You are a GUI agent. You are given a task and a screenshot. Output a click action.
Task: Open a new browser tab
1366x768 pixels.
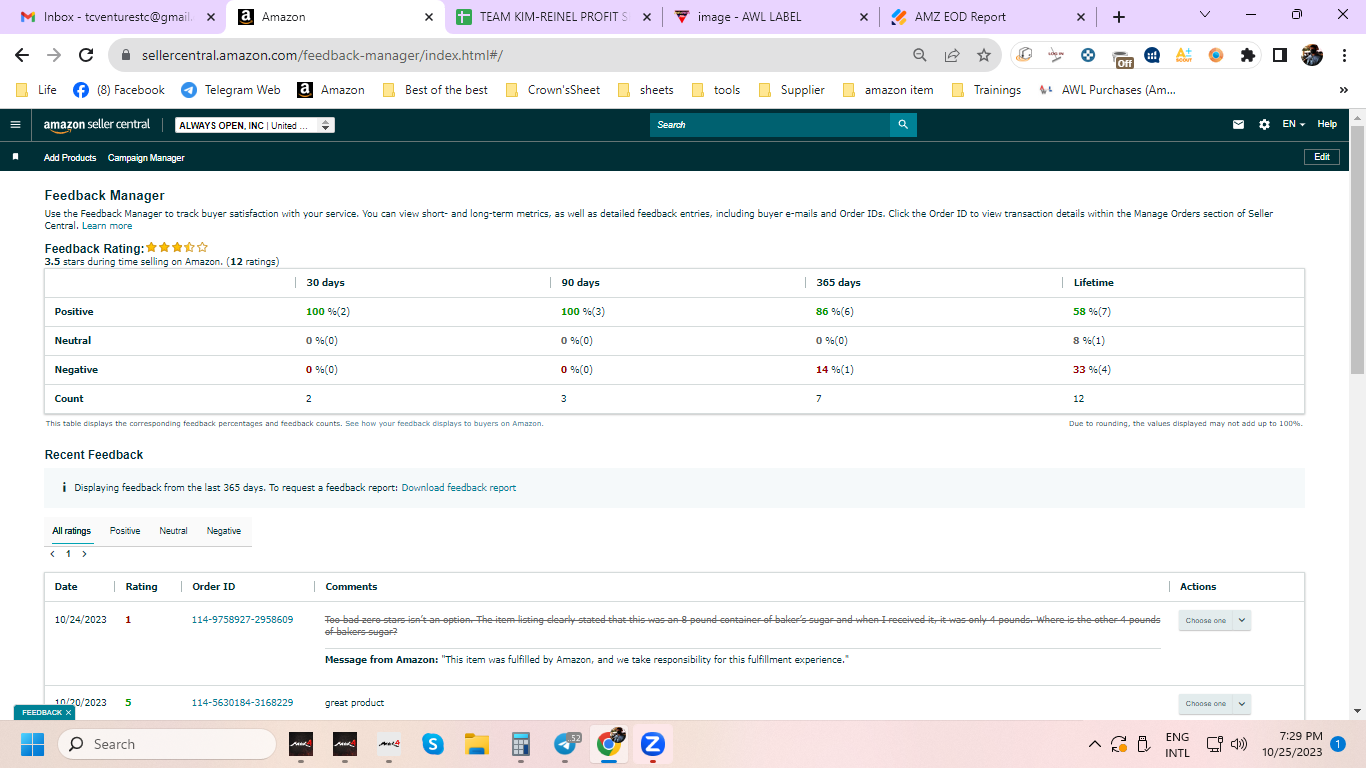pos(1118,17)
